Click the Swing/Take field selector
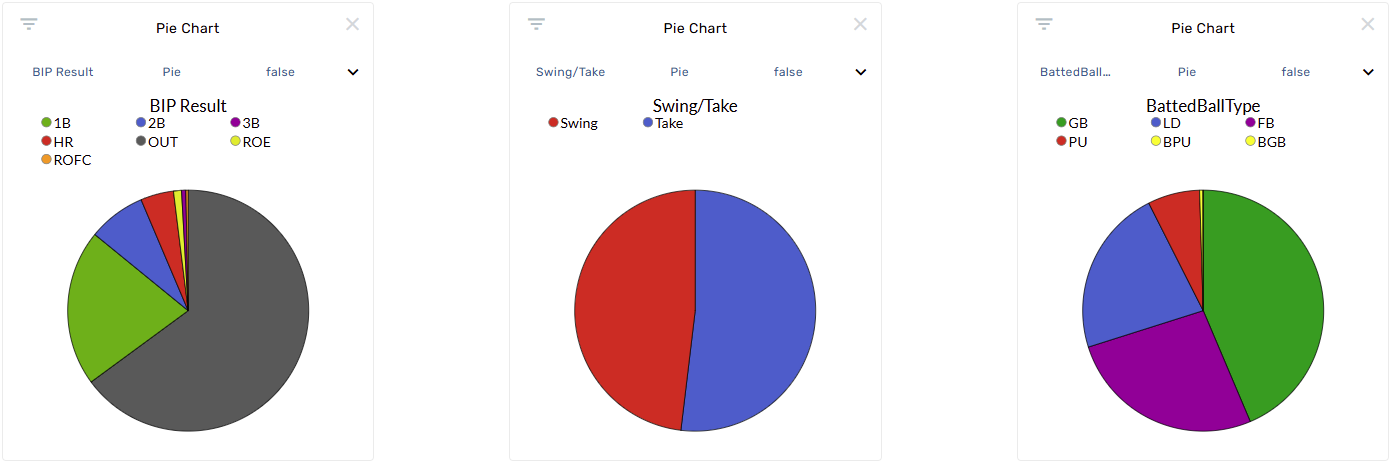Image resolution: width=1392 pixels, height=466 pixels. (x=570, y=72)
